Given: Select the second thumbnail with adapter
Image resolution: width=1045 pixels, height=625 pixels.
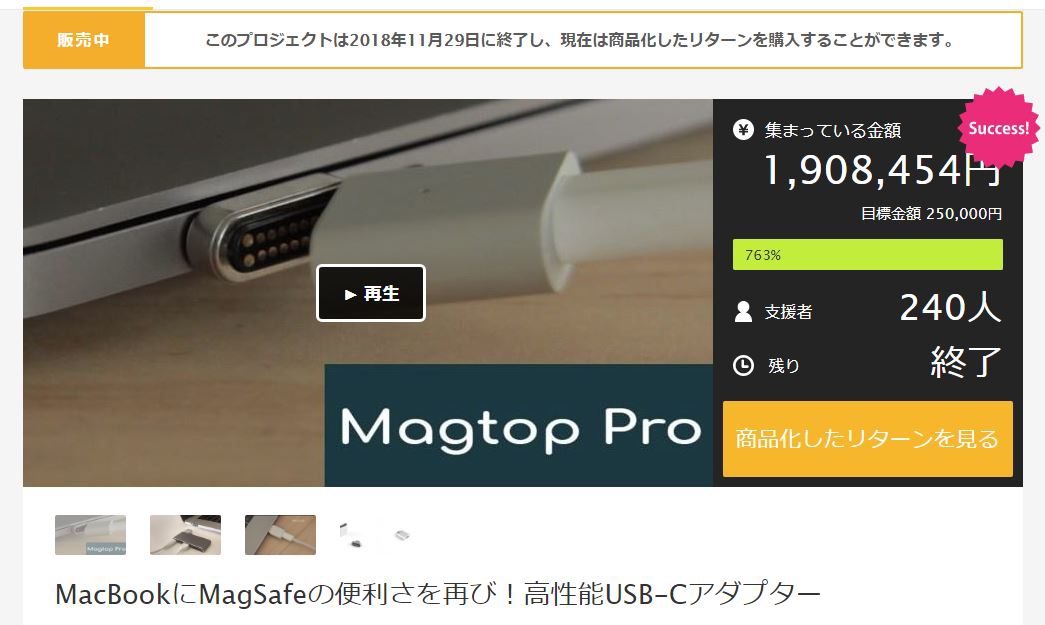Looking at the screenshot, I should [x=185, y=534].
